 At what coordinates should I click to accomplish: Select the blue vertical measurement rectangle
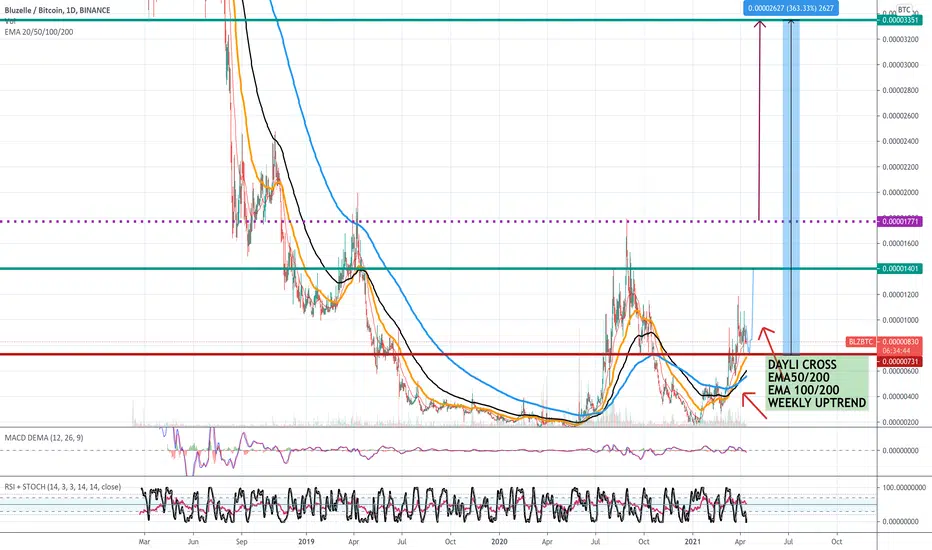click(791, 187)
